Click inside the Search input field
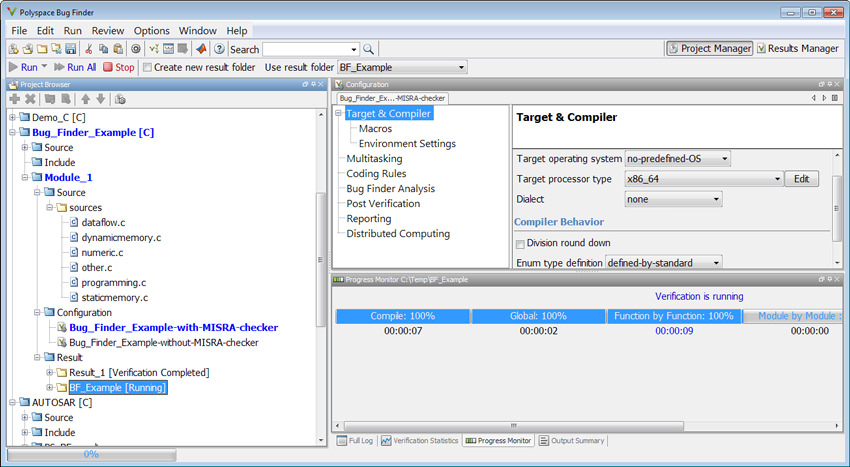This screenshot has width=850, height=467. tap(306, 49)
